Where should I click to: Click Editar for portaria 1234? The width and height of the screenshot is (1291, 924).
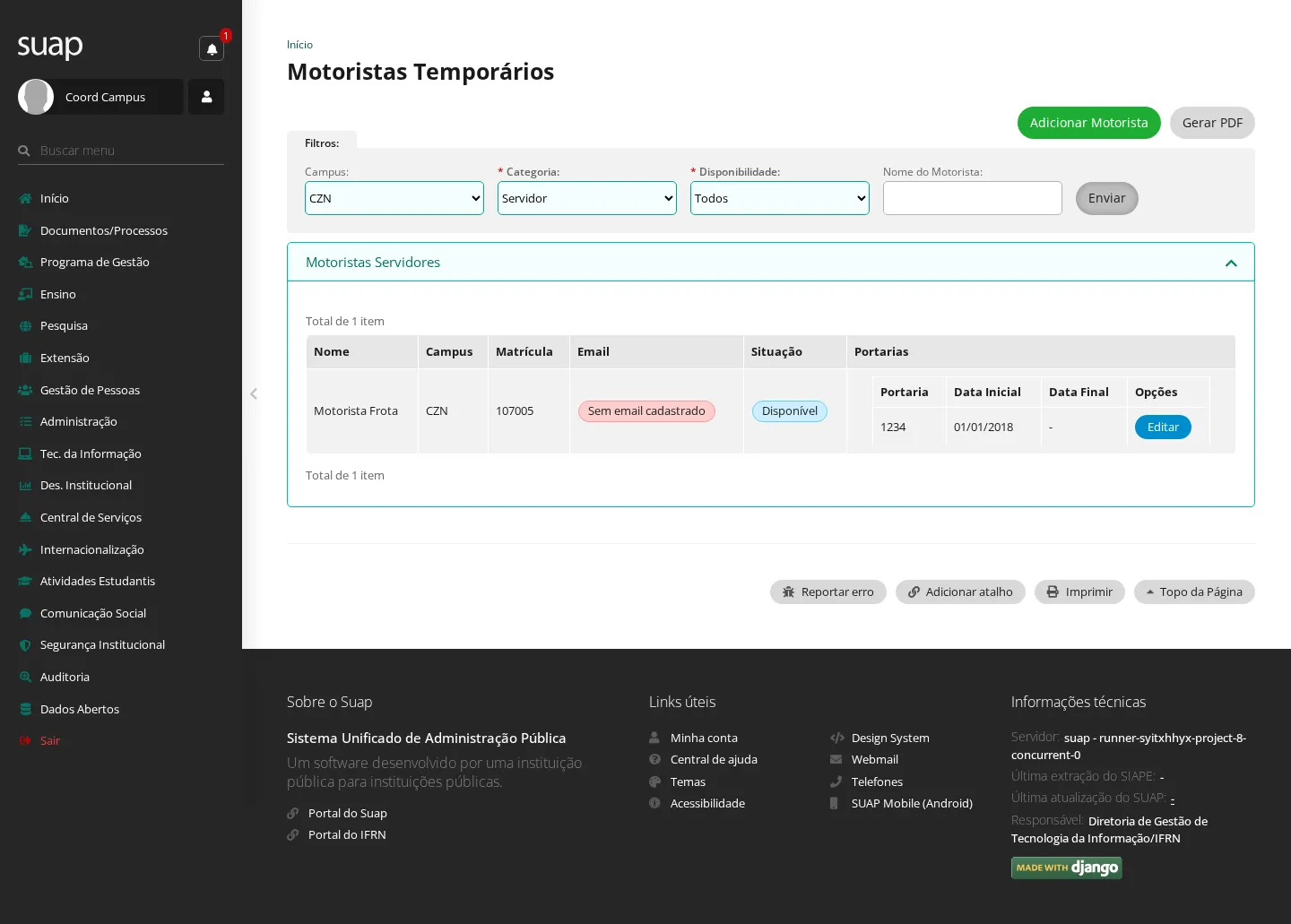(x=1163, y=427)
